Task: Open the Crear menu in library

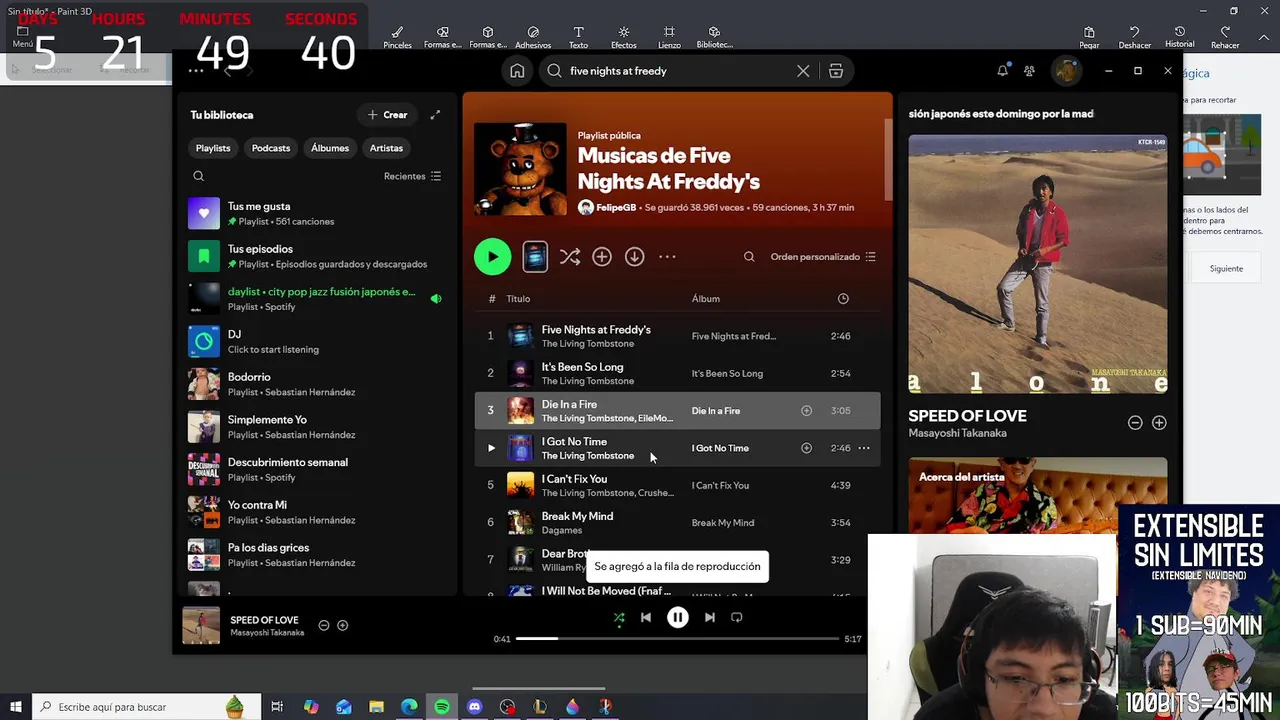Action: pyautogui.click(x=388, y=115)
